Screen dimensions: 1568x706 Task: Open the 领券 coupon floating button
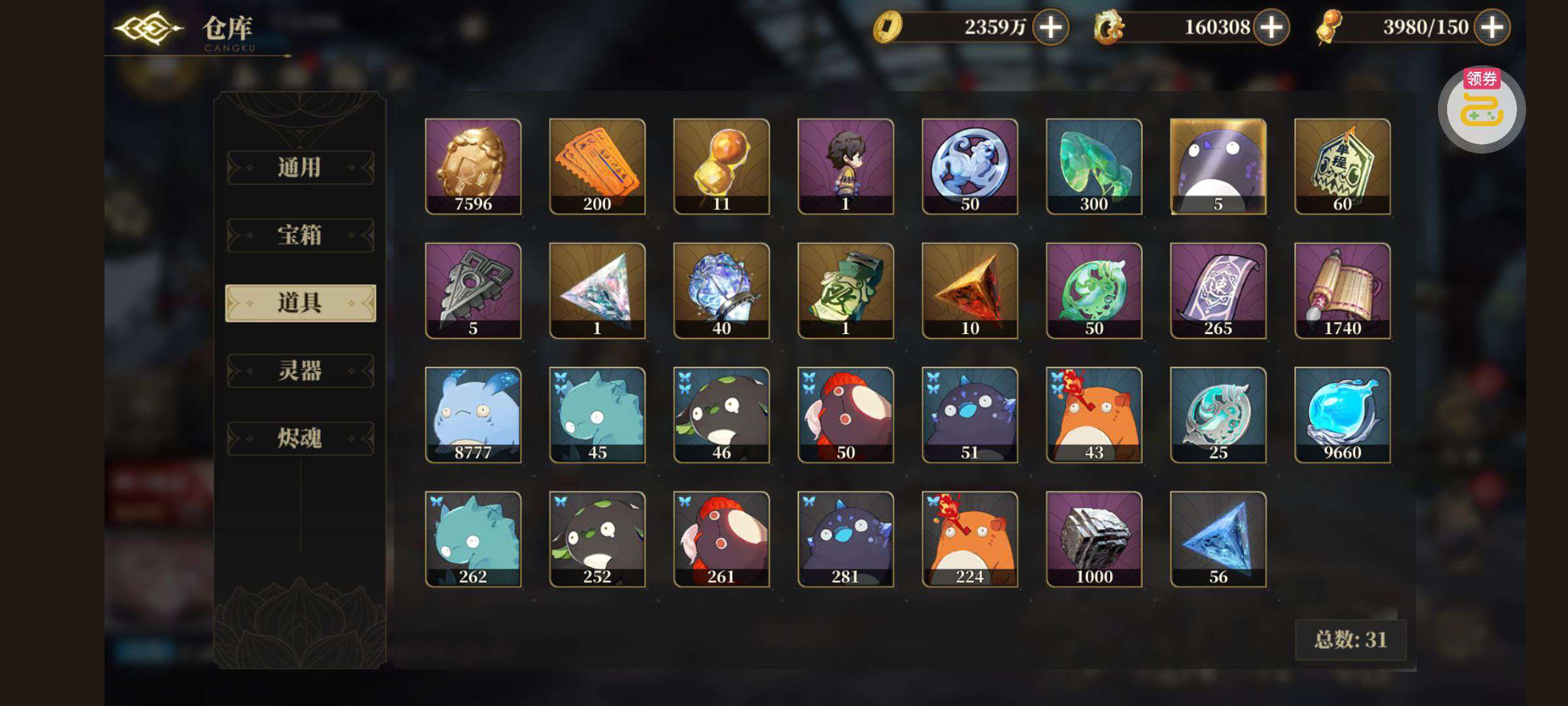(1481, 109)
